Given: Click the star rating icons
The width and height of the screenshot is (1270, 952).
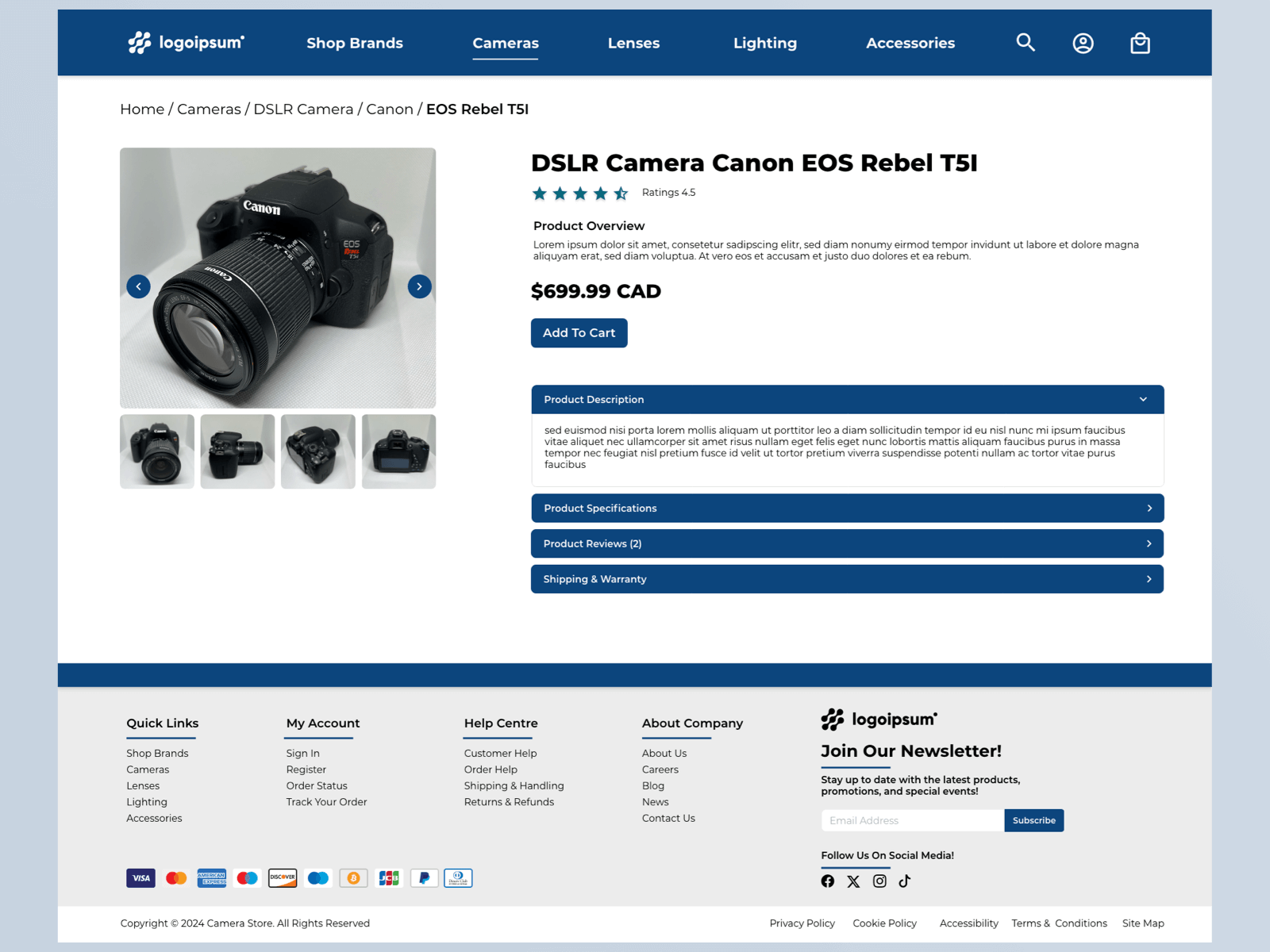Looking at the screenshot, I should click(580, 193).
